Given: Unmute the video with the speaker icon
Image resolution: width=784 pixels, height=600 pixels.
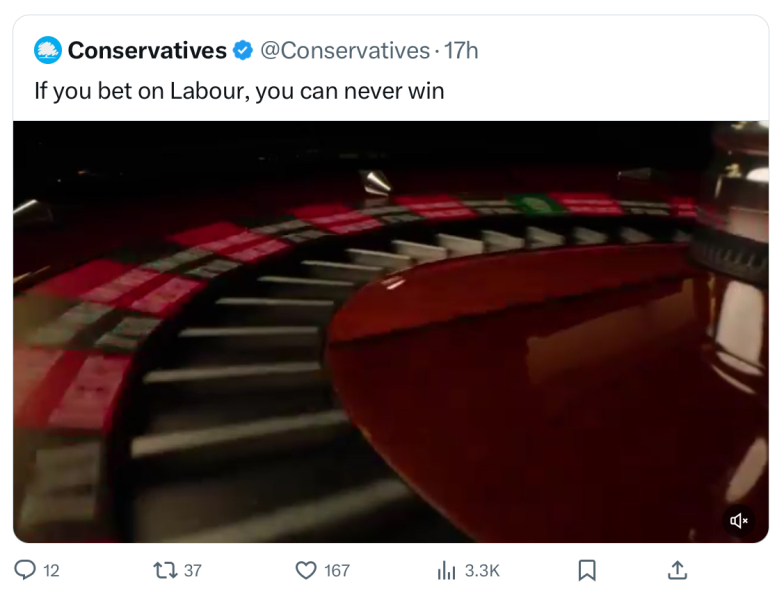Looking at the screenshot, I should 739,520.
